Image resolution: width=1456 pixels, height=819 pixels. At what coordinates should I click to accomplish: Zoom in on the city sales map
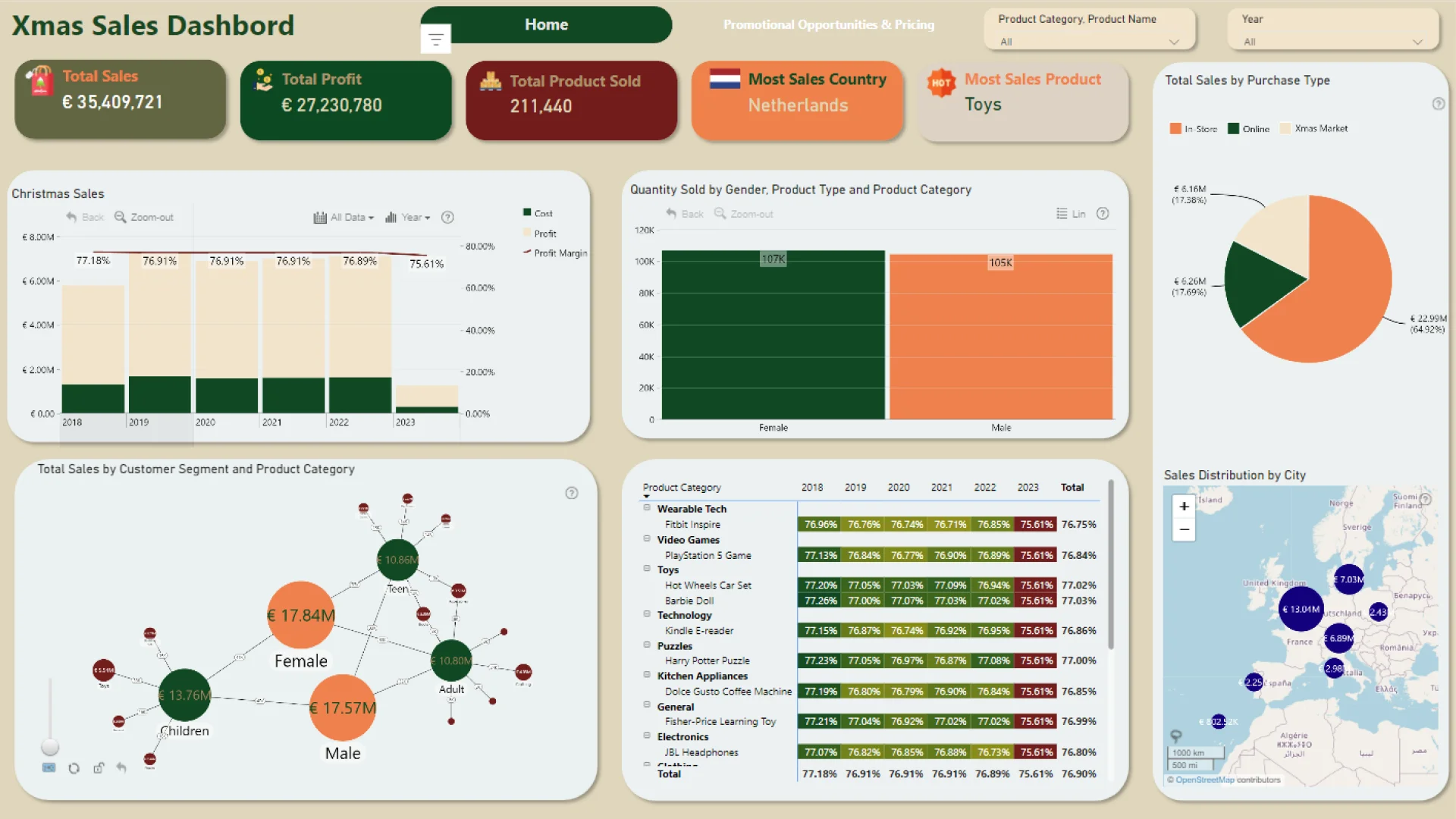(1184, 507)
